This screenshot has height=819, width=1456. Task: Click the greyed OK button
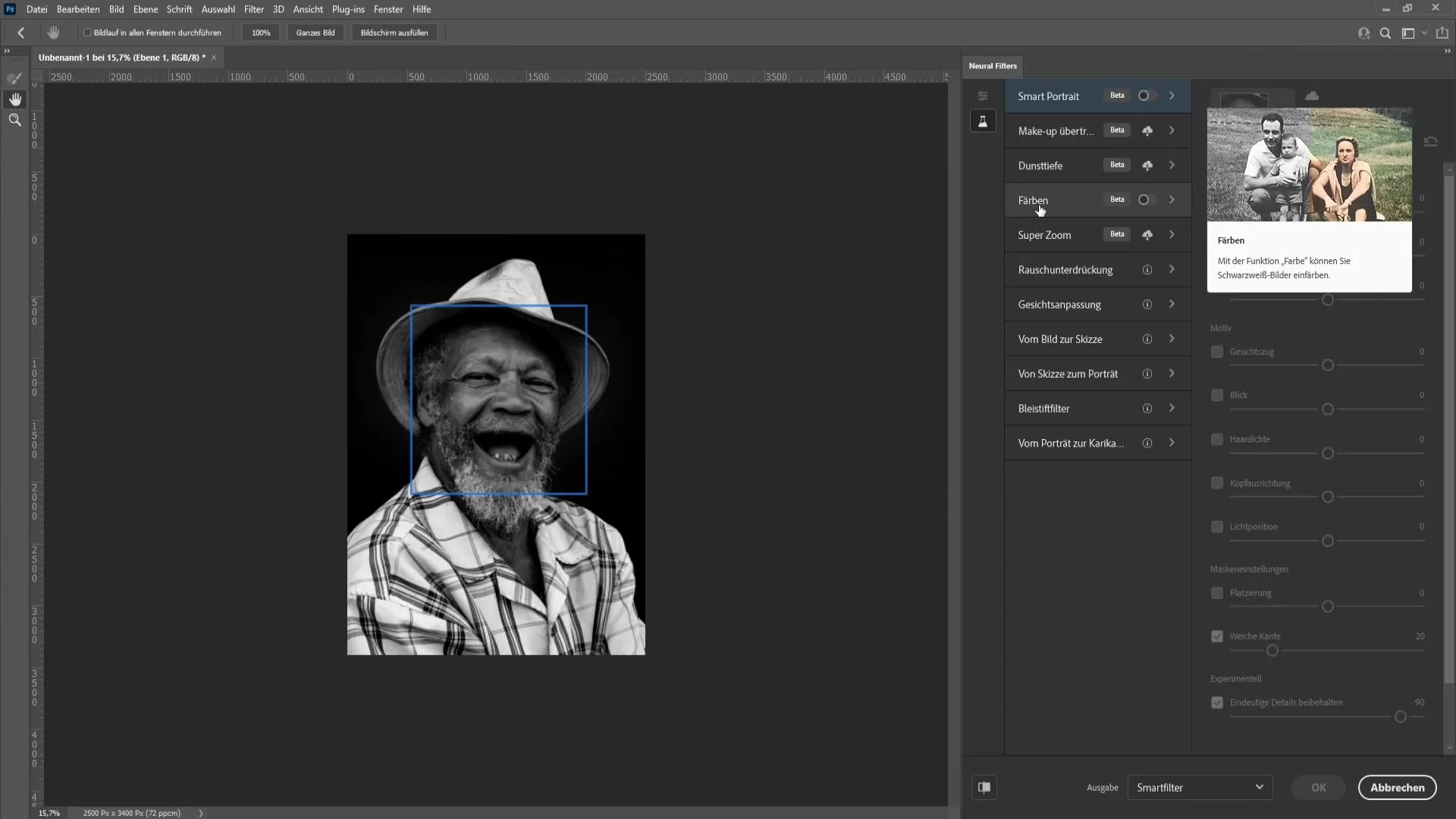[1319, 787]
